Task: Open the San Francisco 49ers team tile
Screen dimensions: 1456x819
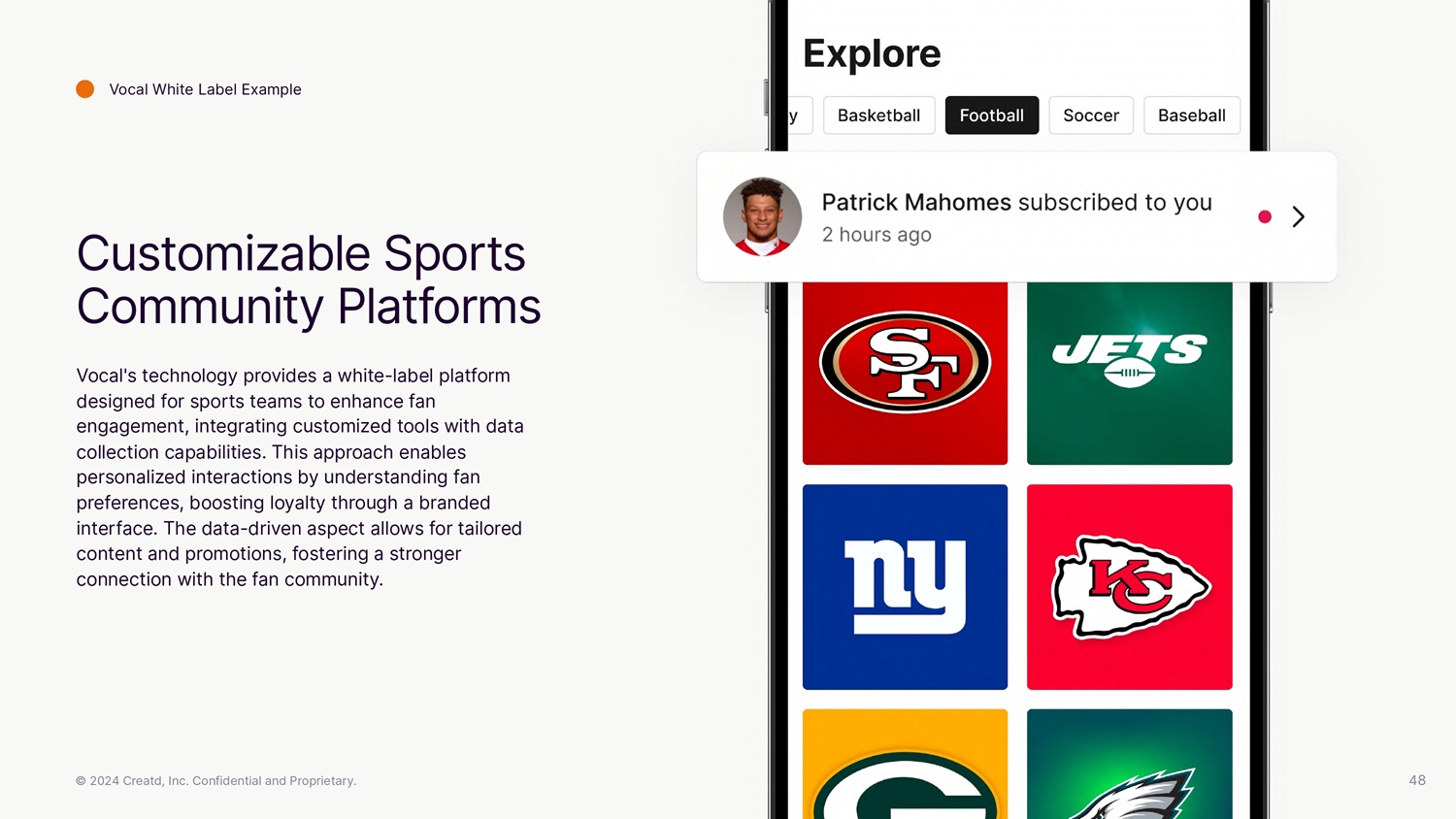Action: coord(905,373)
